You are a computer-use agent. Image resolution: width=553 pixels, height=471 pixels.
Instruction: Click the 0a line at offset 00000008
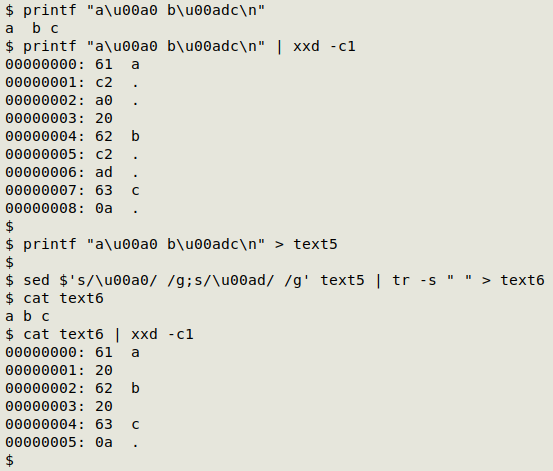[72, 208]
